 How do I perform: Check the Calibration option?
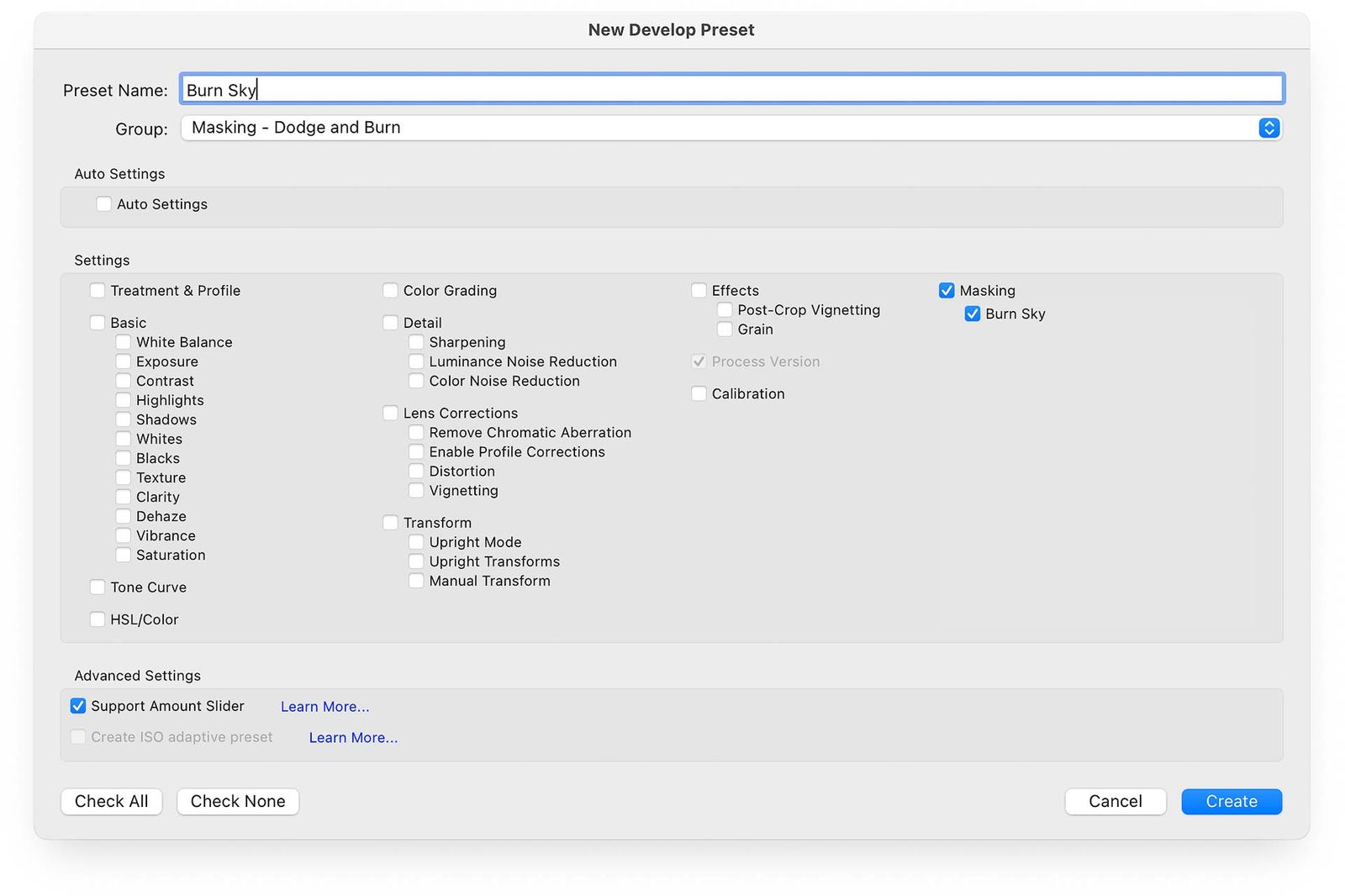point(699,394)
